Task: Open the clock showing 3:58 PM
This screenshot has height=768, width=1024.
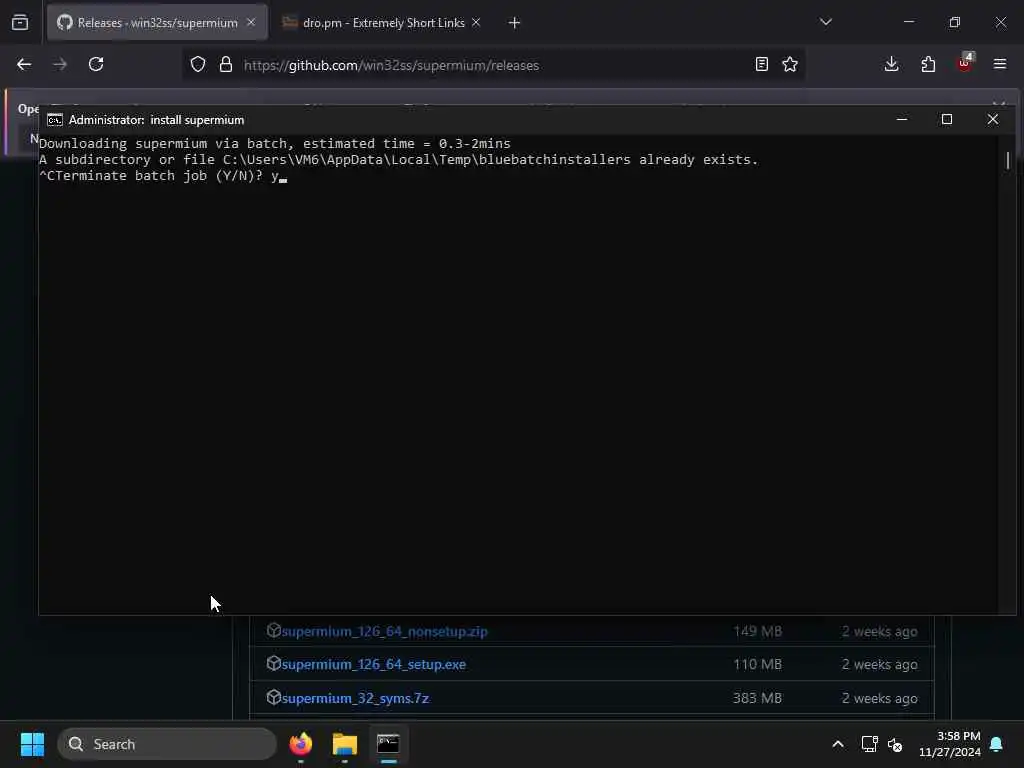Action: (950, 744)
